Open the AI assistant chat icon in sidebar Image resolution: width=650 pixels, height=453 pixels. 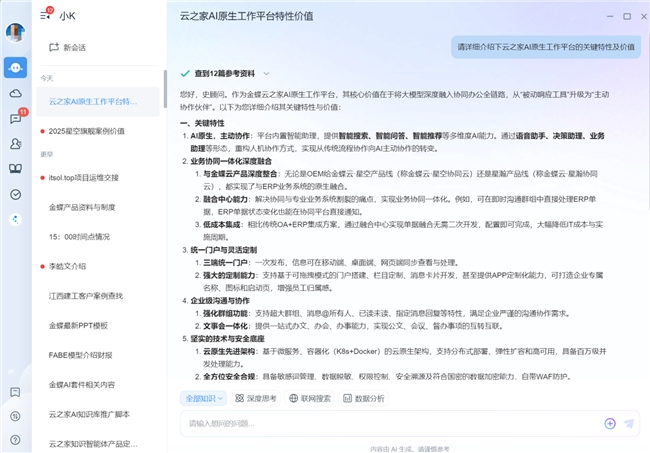coord(15,68)
